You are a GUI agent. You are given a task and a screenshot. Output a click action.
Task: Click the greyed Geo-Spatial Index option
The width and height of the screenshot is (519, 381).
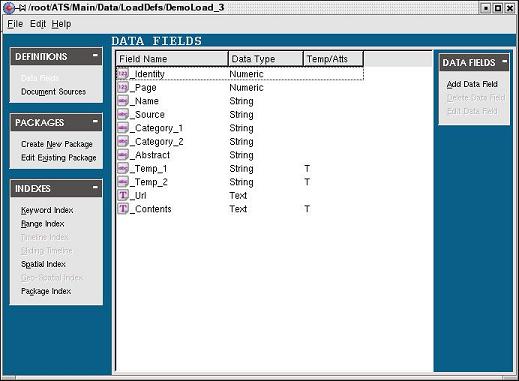coord(52,278)
